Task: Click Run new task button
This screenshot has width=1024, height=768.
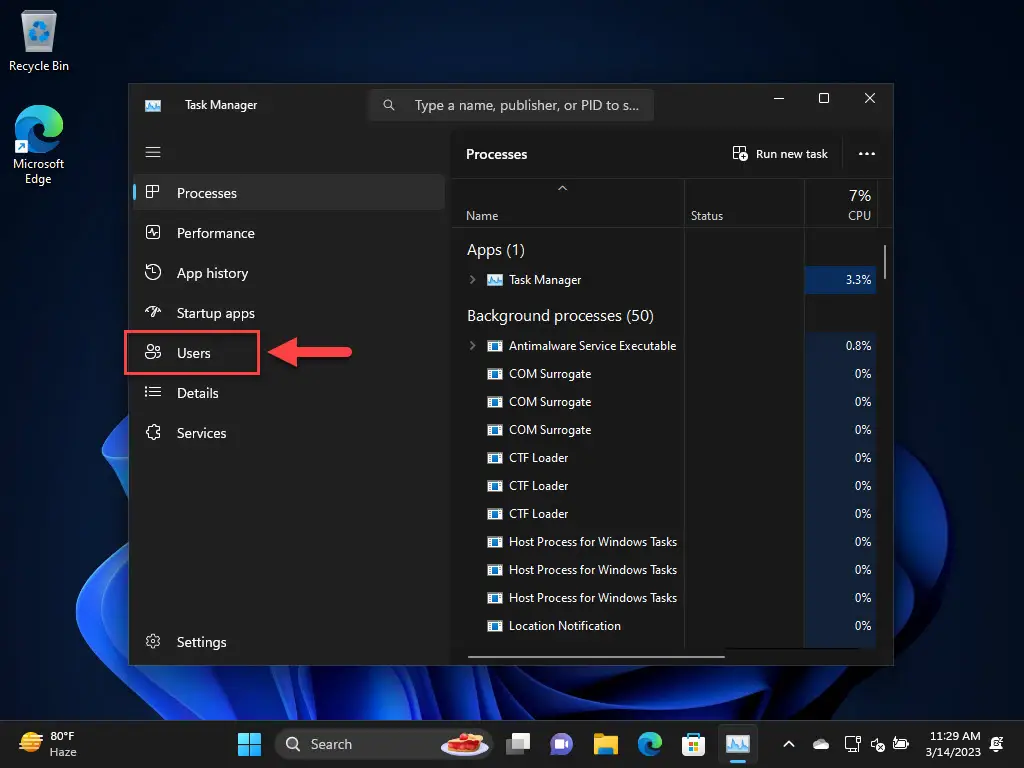Action: coord(780,154)
